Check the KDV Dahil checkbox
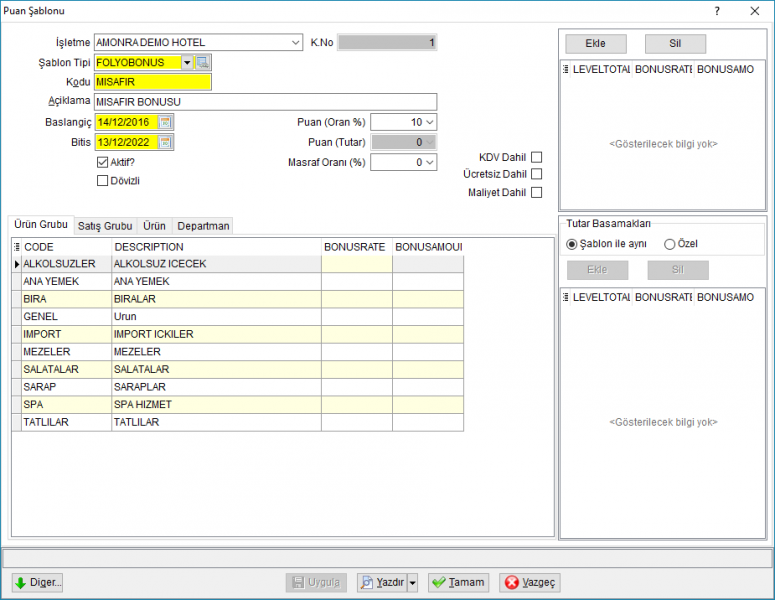Viewport: 775px width, 600px height. [x=536, y=157]
